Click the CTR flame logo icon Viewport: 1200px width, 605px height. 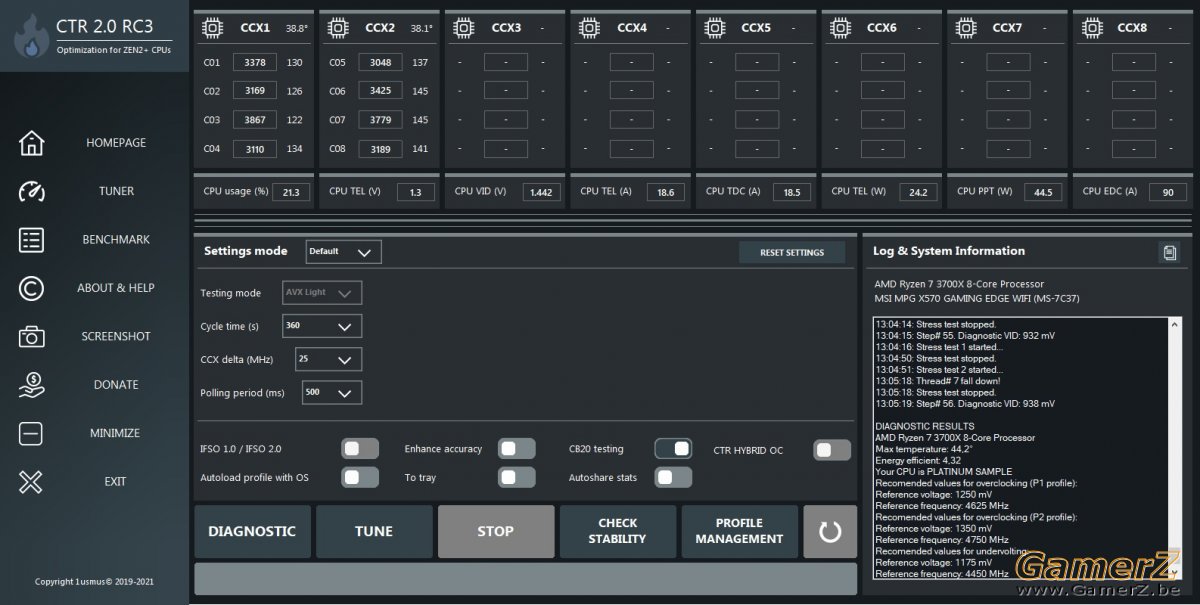(x=31, y=35)
